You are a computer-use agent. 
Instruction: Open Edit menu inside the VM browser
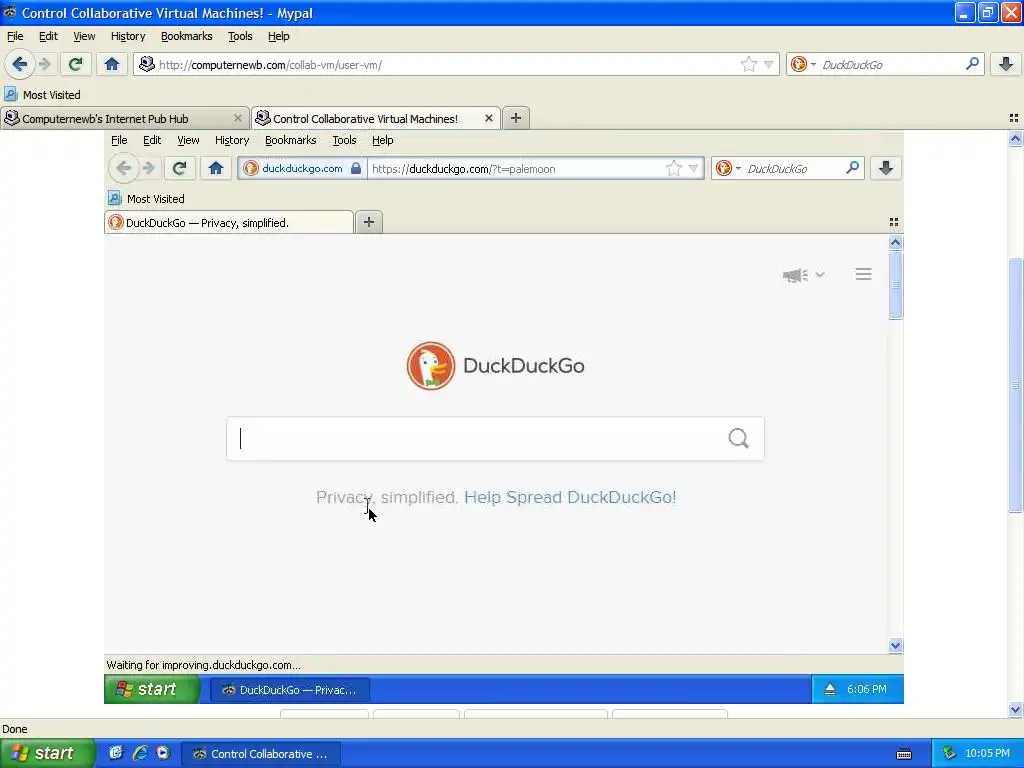pos(152,140)
